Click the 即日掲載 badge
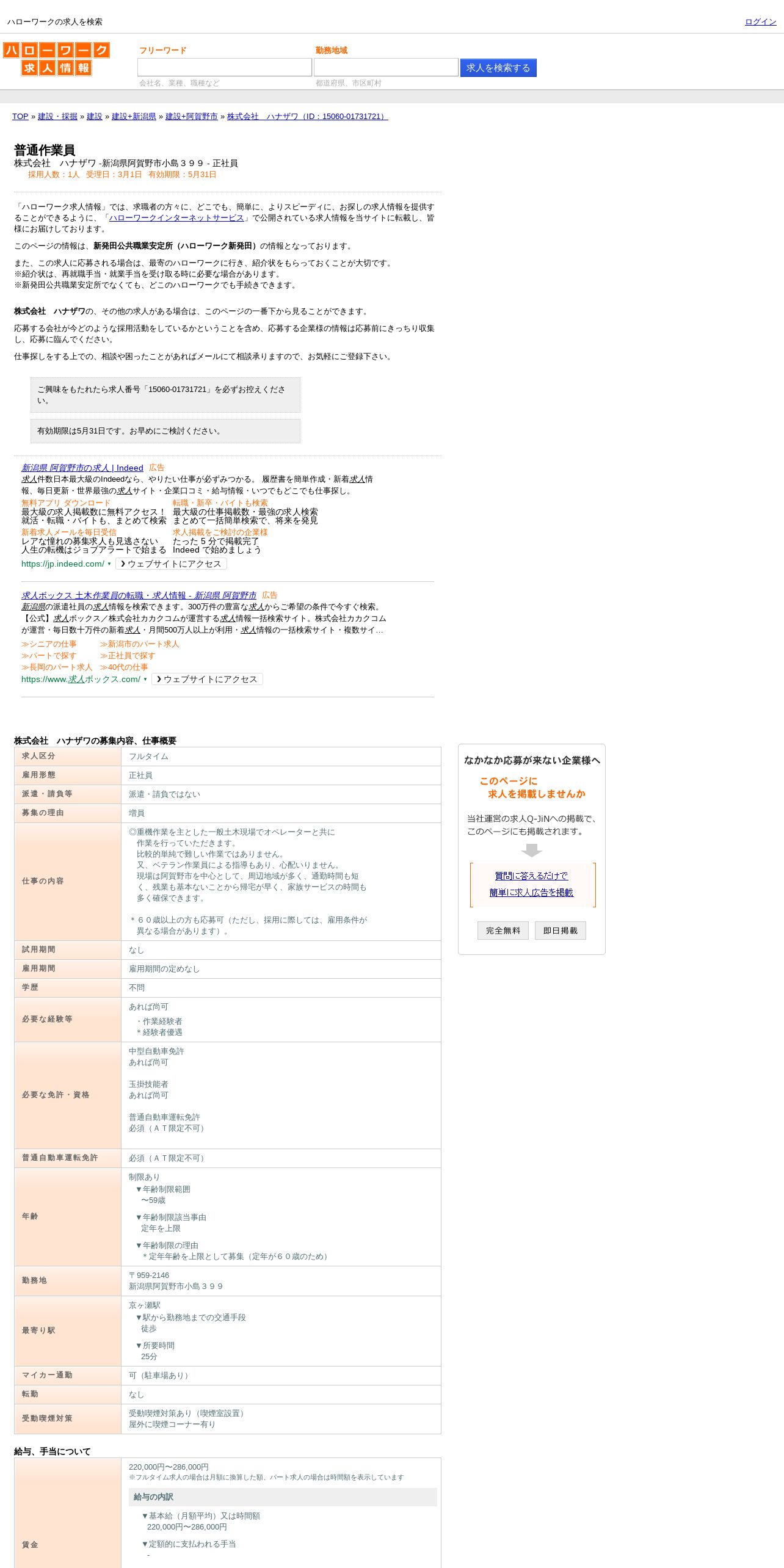 pos(561,931)
